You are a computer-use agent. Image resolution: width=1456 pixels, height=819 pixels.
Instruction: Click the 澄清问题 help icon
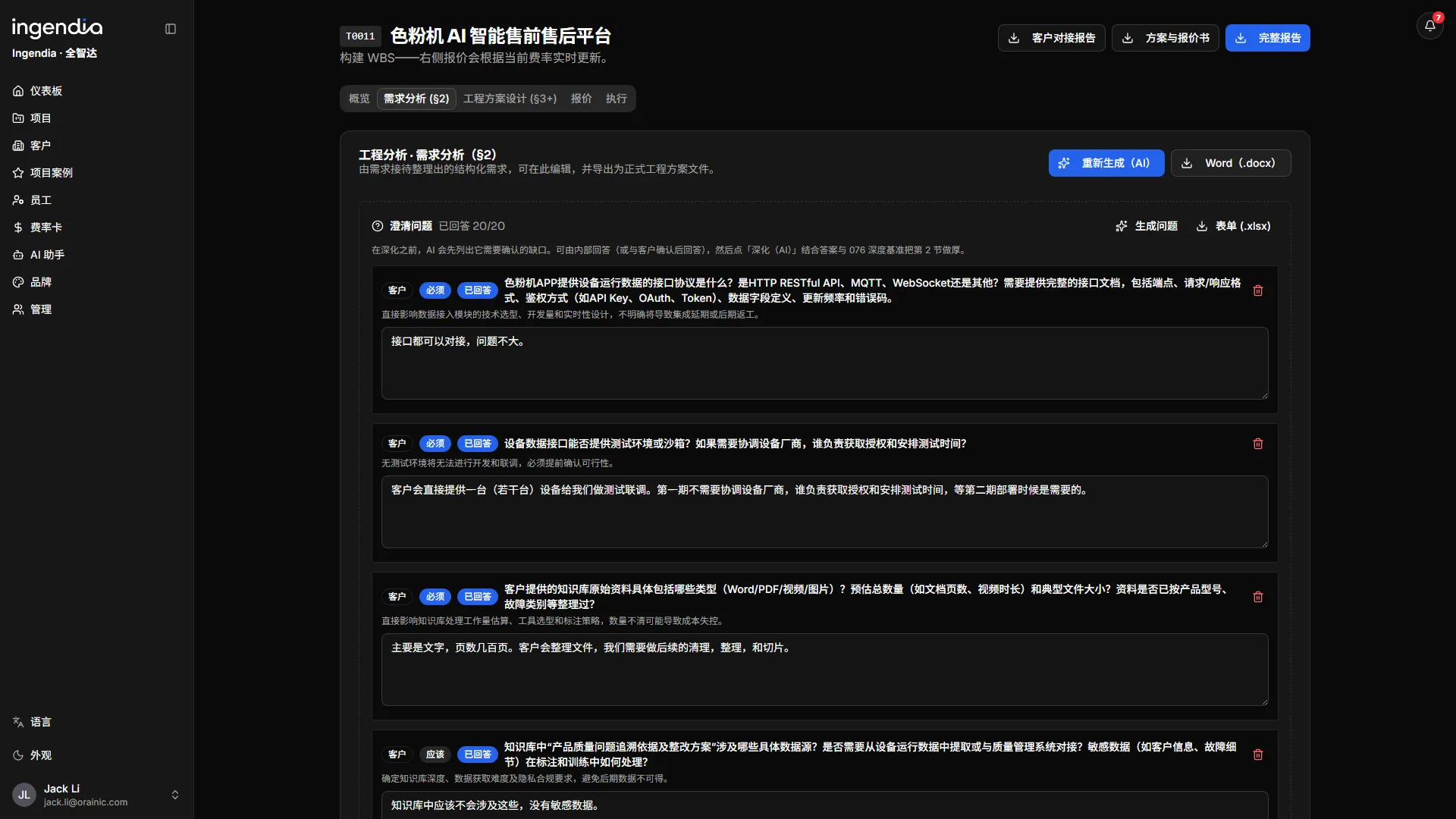coord(378,226)
